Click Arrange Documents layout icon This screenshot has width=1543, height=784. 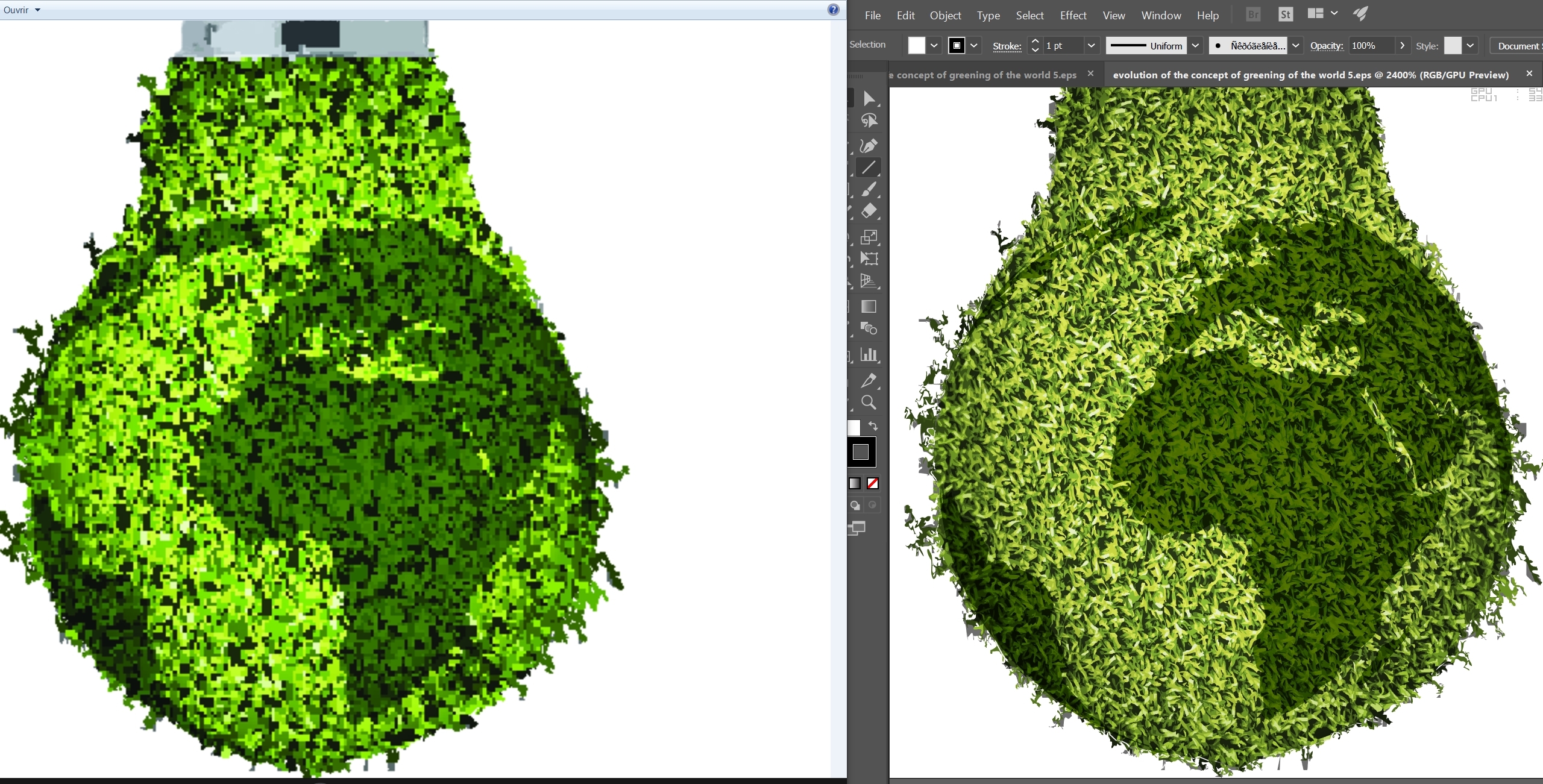(1316, 13)
